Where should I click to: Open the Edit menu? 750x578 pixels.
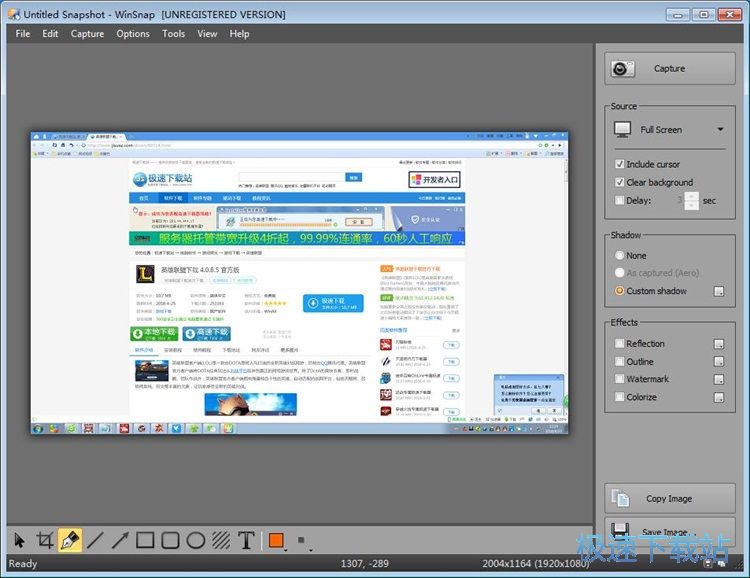[50, 33]
